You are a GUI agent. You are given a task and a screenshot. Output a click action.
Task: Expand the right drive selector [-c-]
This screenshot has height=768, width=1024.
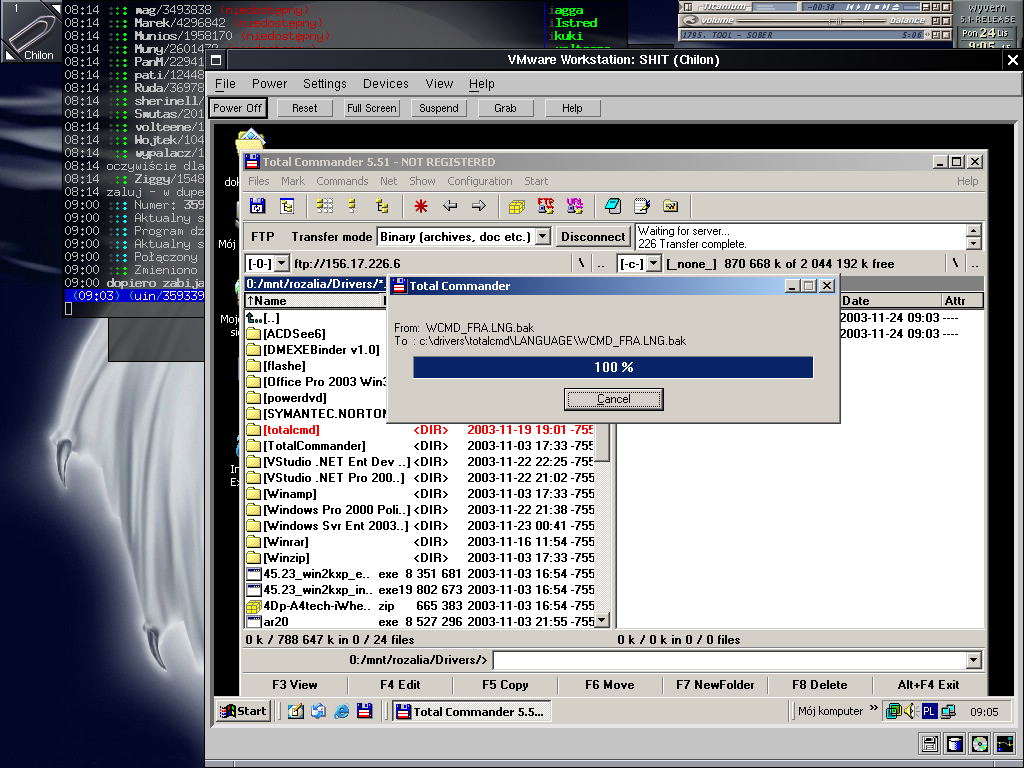tap(653, 264)
